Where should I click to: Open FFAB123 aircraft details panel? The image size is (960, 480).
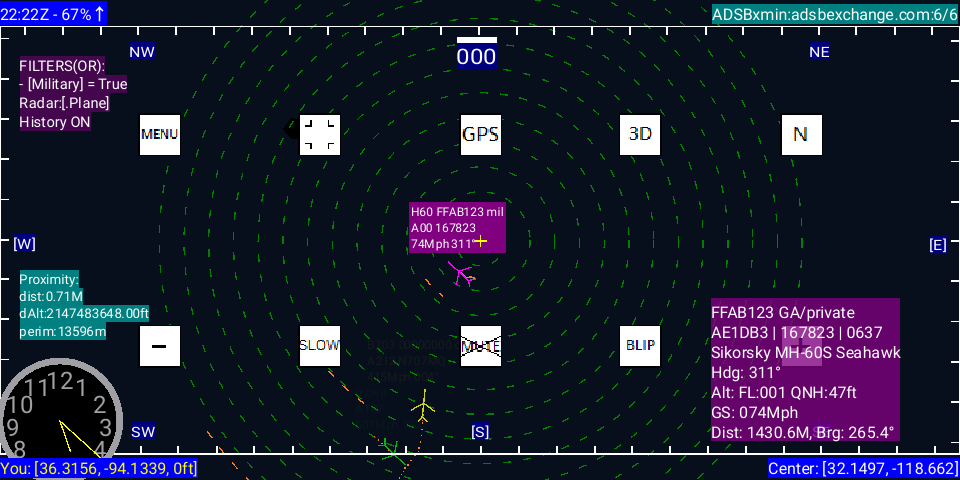(x=805, y=371)
